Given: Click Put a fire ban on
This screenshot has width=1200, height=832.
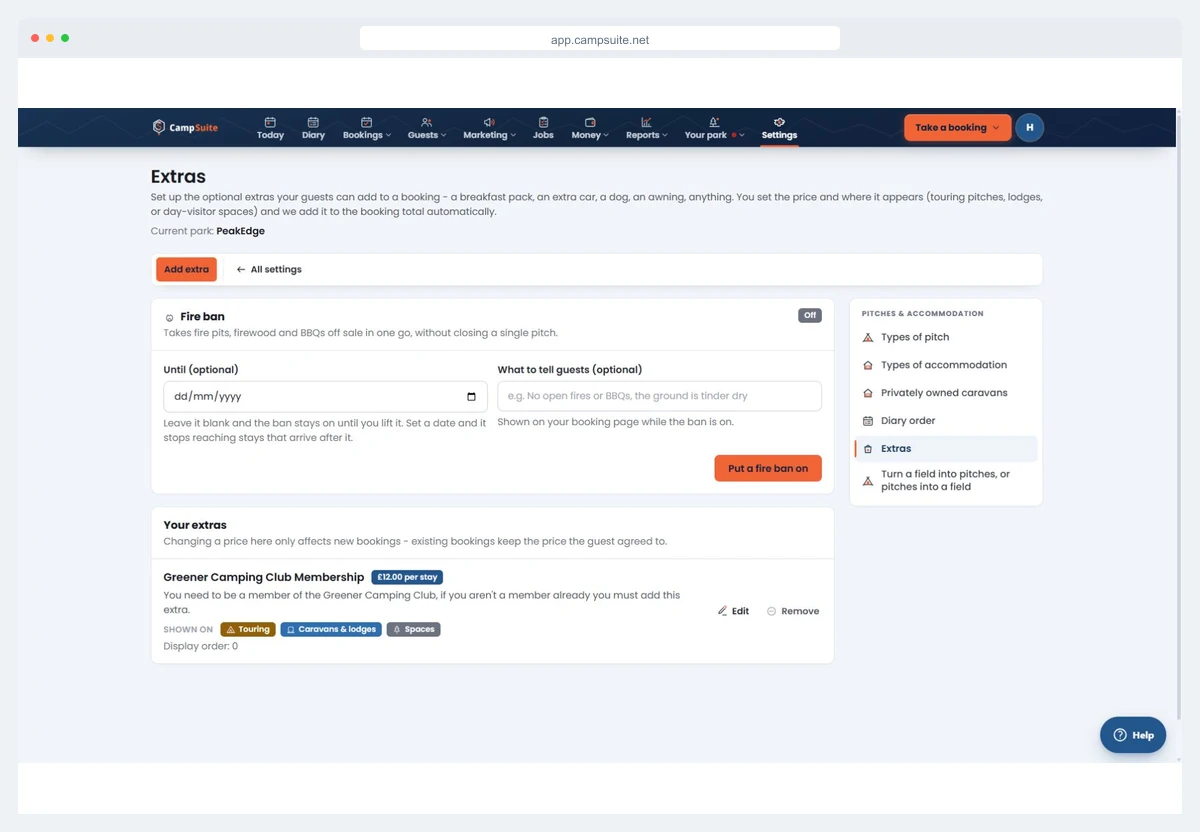Looking at the screenshot, I should tap(768, 468).
